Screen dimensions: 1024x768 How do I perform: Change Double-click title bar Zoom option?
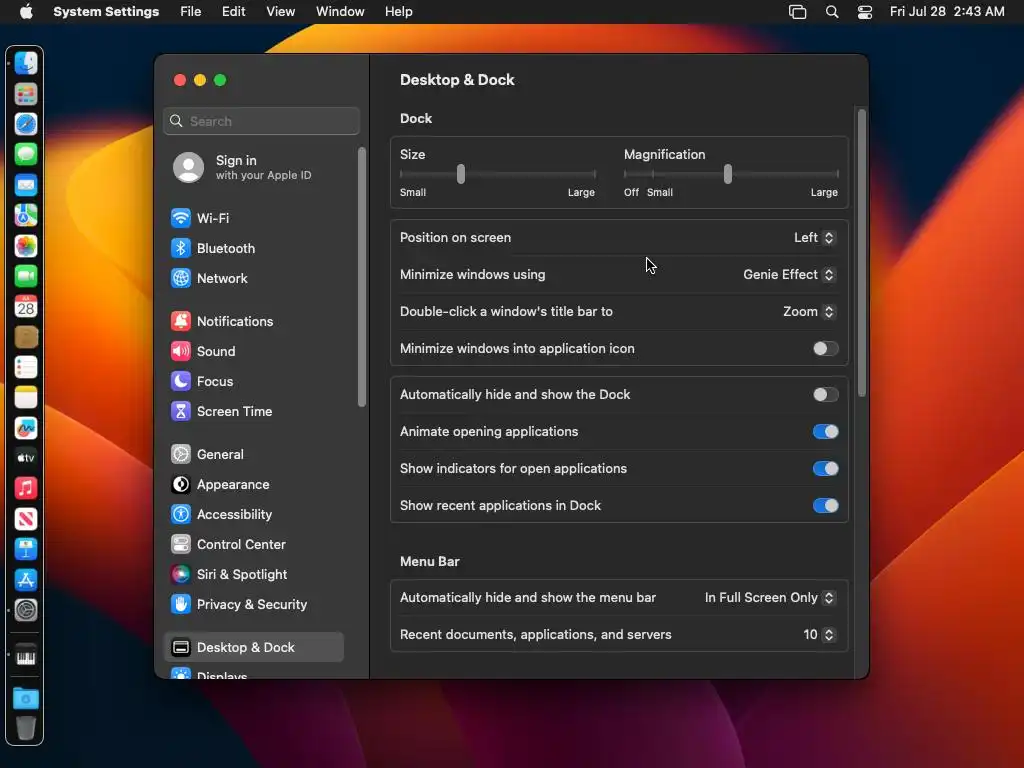pyautogui.click(x=809, y=312)
